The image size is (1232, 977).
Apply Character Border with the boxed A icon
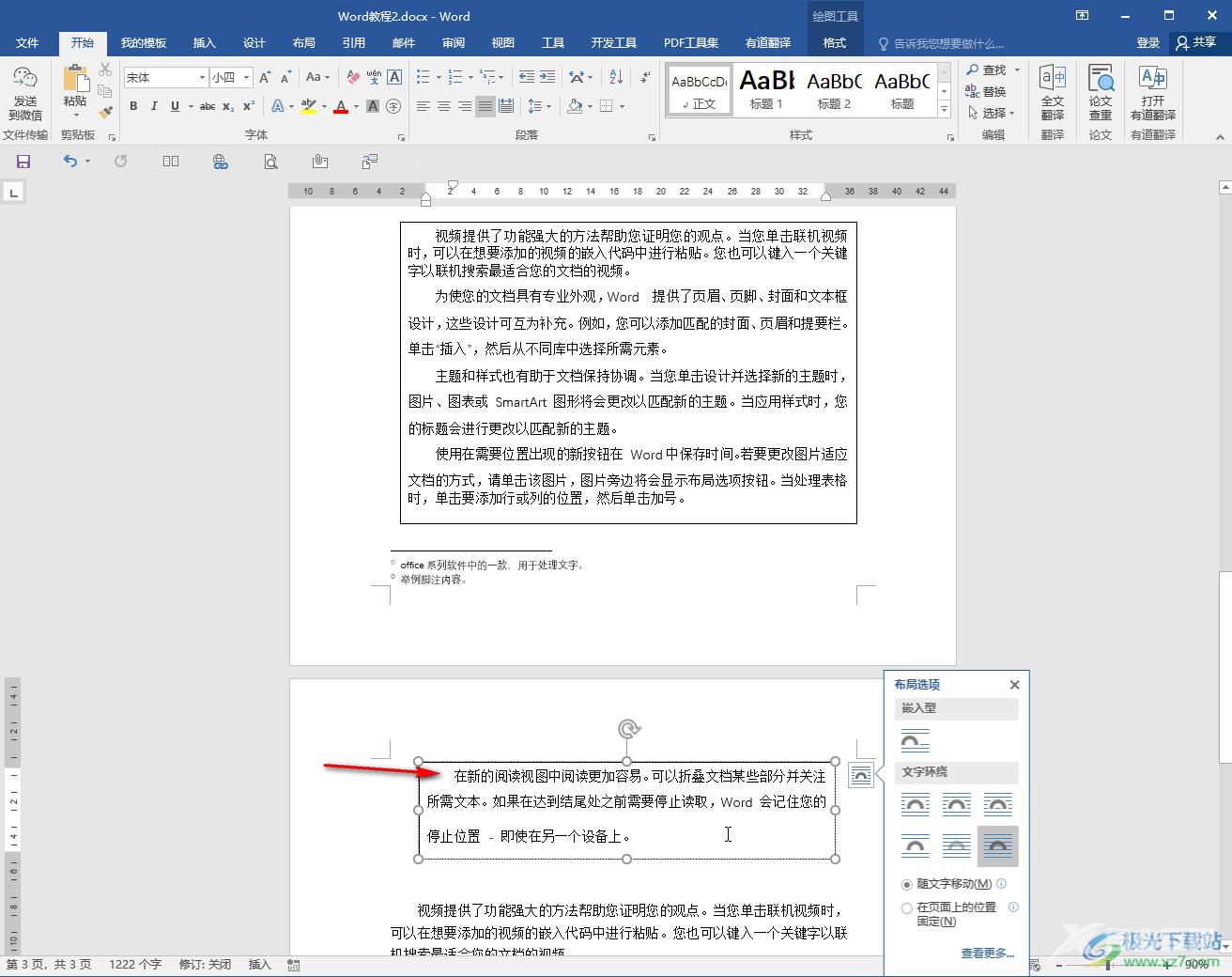[394, 77]
